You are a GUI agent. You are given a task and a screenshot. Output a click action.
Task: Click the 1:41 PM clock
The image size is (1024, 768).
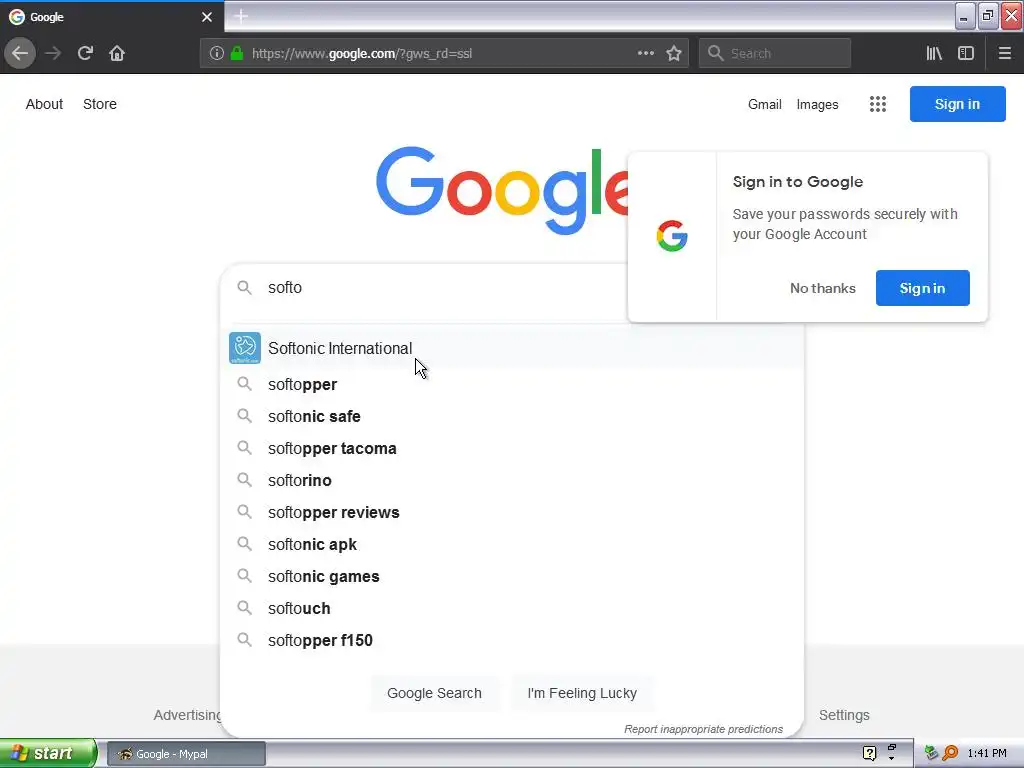click(x=987, y=753)
